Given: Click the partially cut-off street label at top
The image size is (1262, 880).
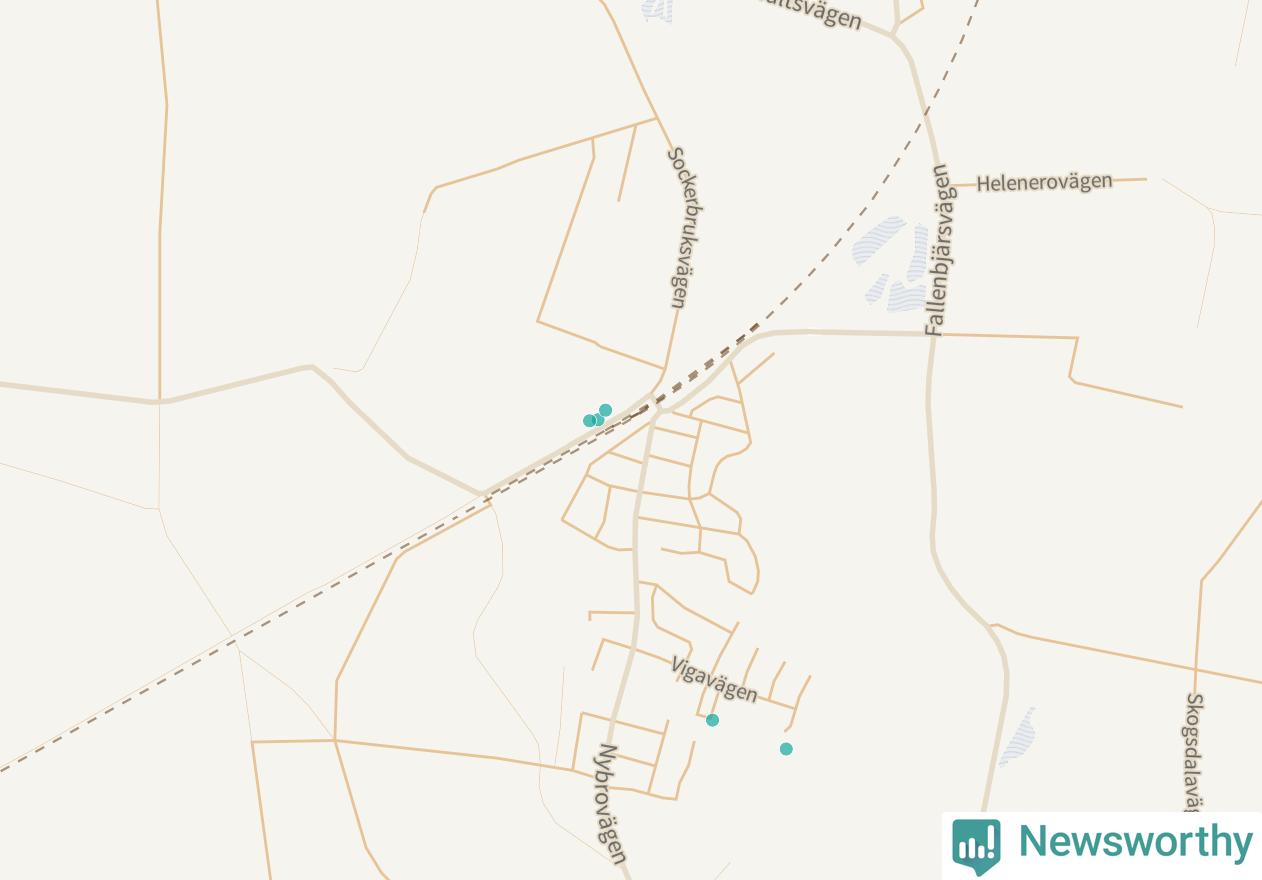Looking at the screenshot, I should (808, 13).
